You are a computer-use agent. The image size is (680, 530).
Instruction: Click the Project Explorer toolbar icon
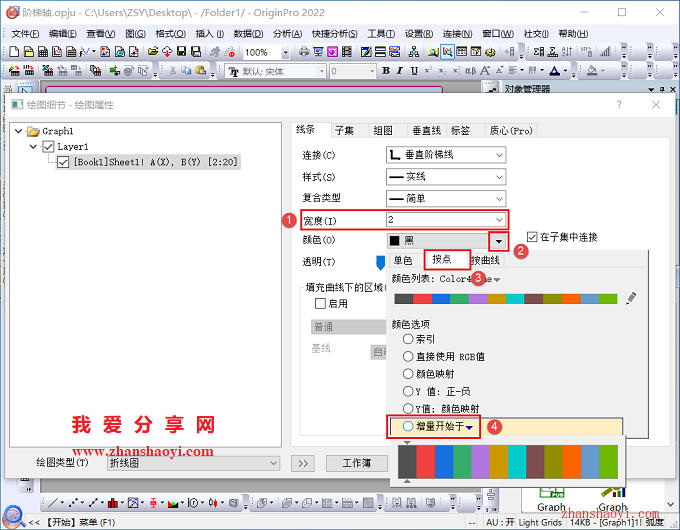[433, 52]
